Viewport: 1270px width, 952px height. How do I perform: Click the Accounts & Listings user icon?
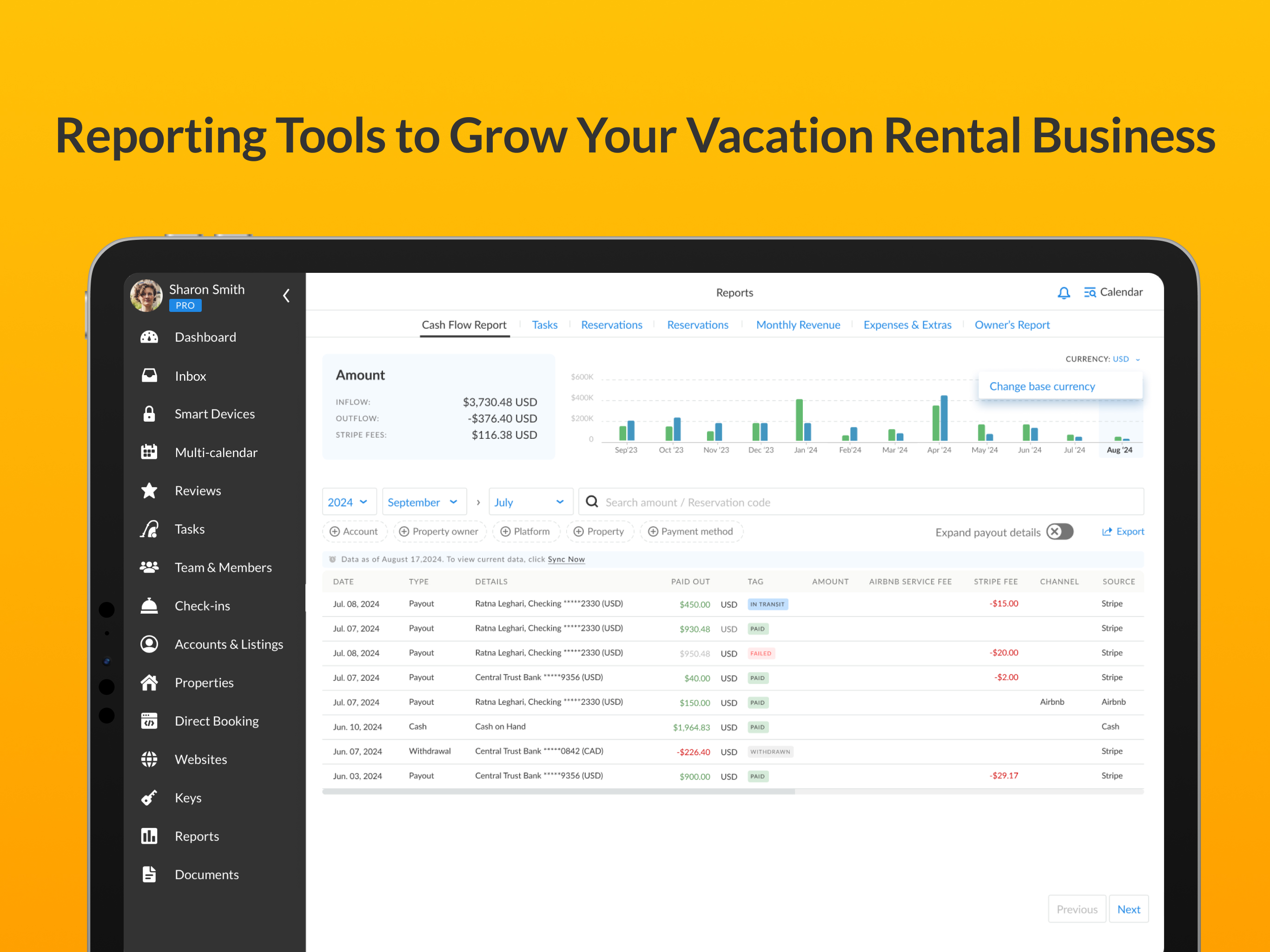[x=149, y=644]
